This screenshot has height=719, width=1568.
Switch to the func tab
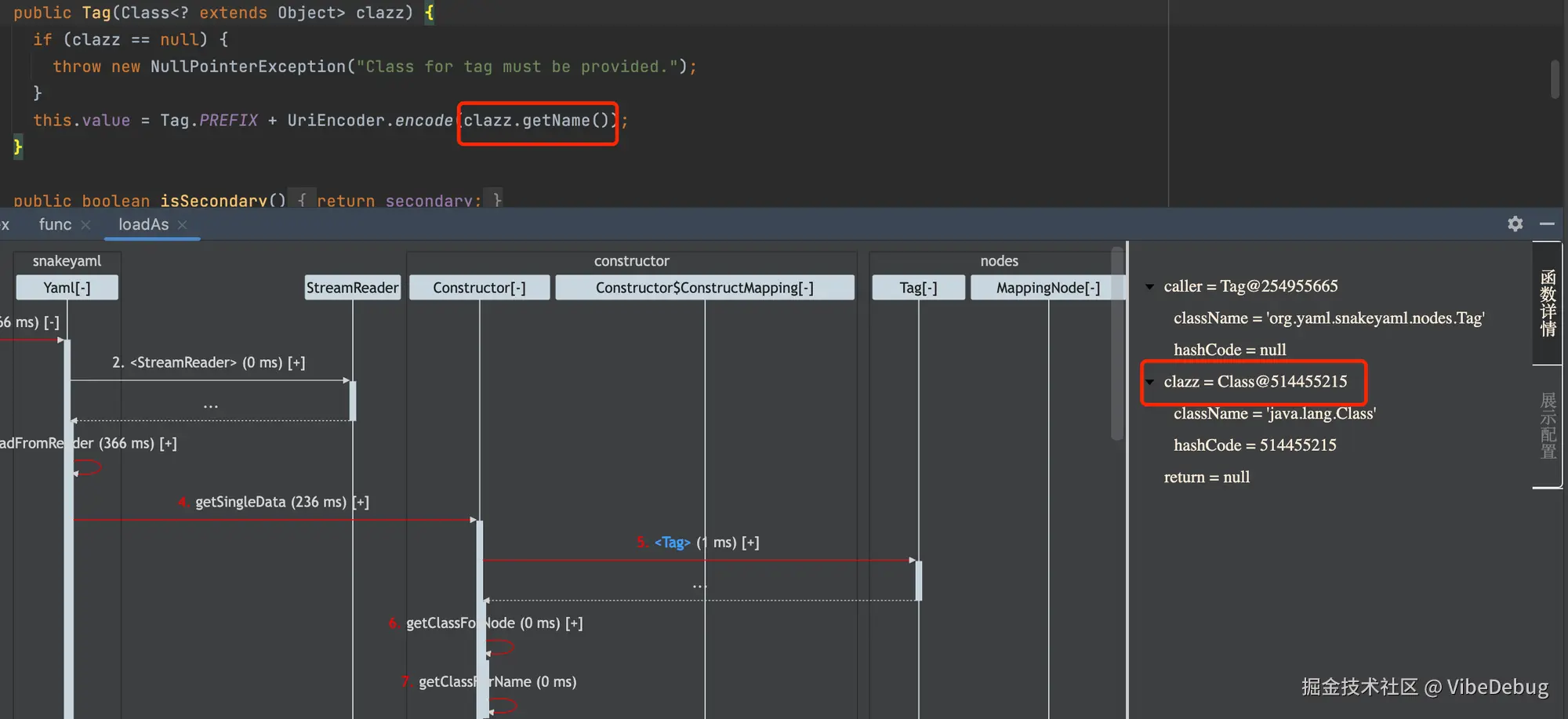55,224
